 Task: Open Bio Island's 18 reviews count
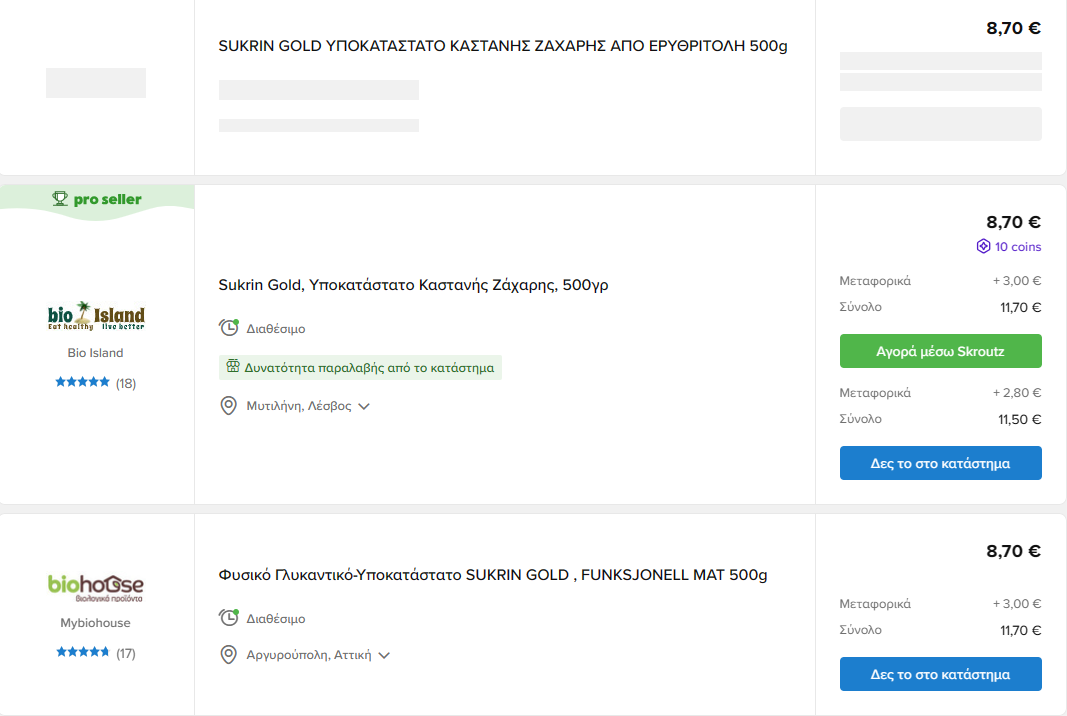[126, 383]
